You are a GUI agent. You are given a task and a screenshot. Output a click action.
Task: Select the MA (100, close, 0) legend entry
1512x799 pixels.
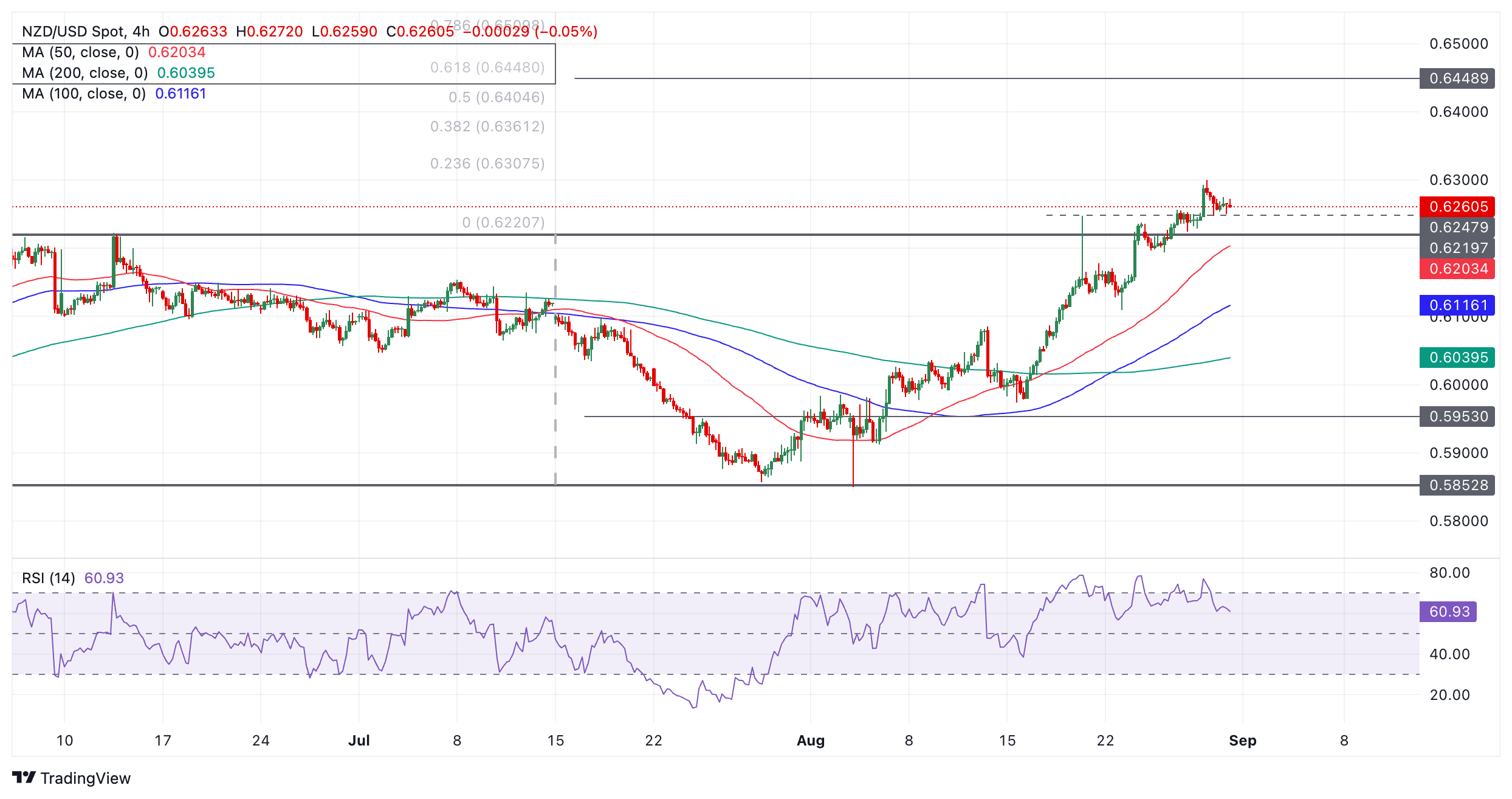click(x=84, y=94)
